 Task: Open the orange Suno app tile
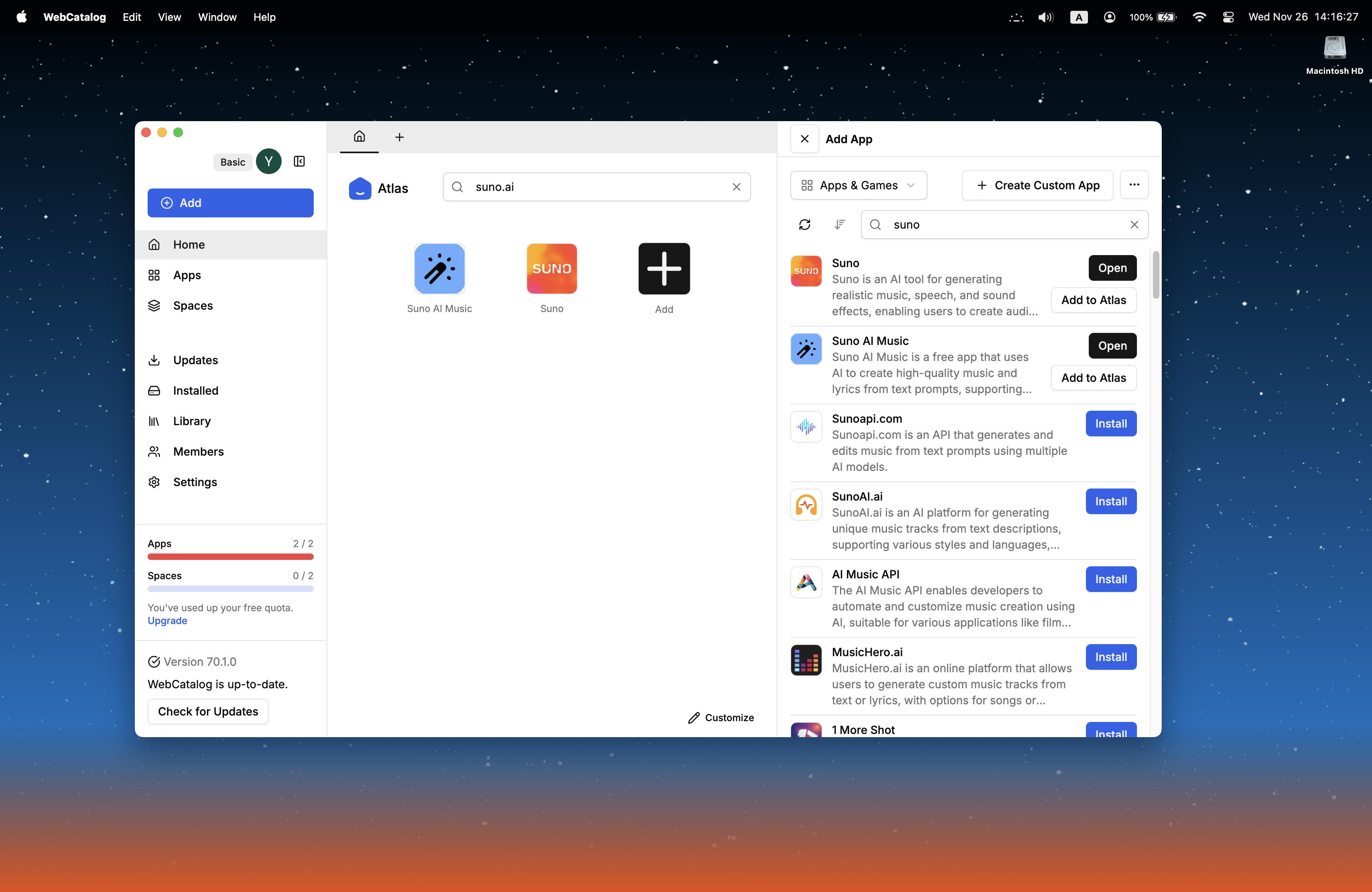(x=552, y=269)
